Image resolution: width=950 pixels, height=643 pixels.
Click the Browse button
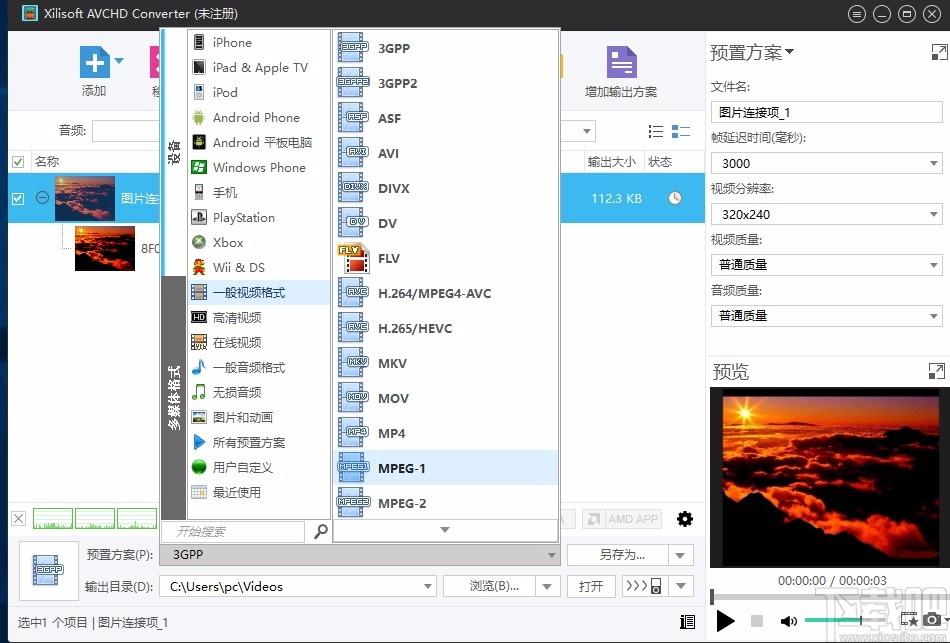pos(490,586)
